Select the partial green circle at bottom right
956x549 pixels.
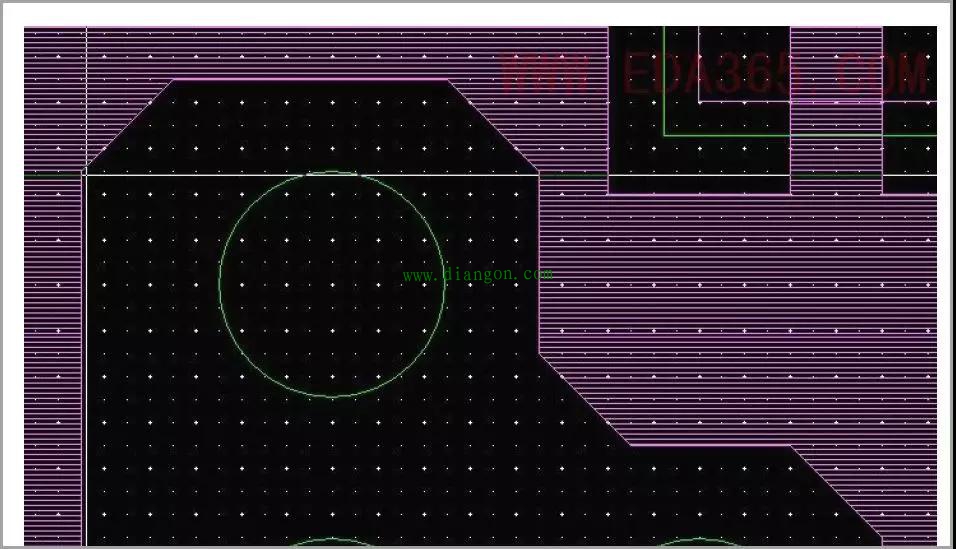pyautogui.click(x=698, y=541)
